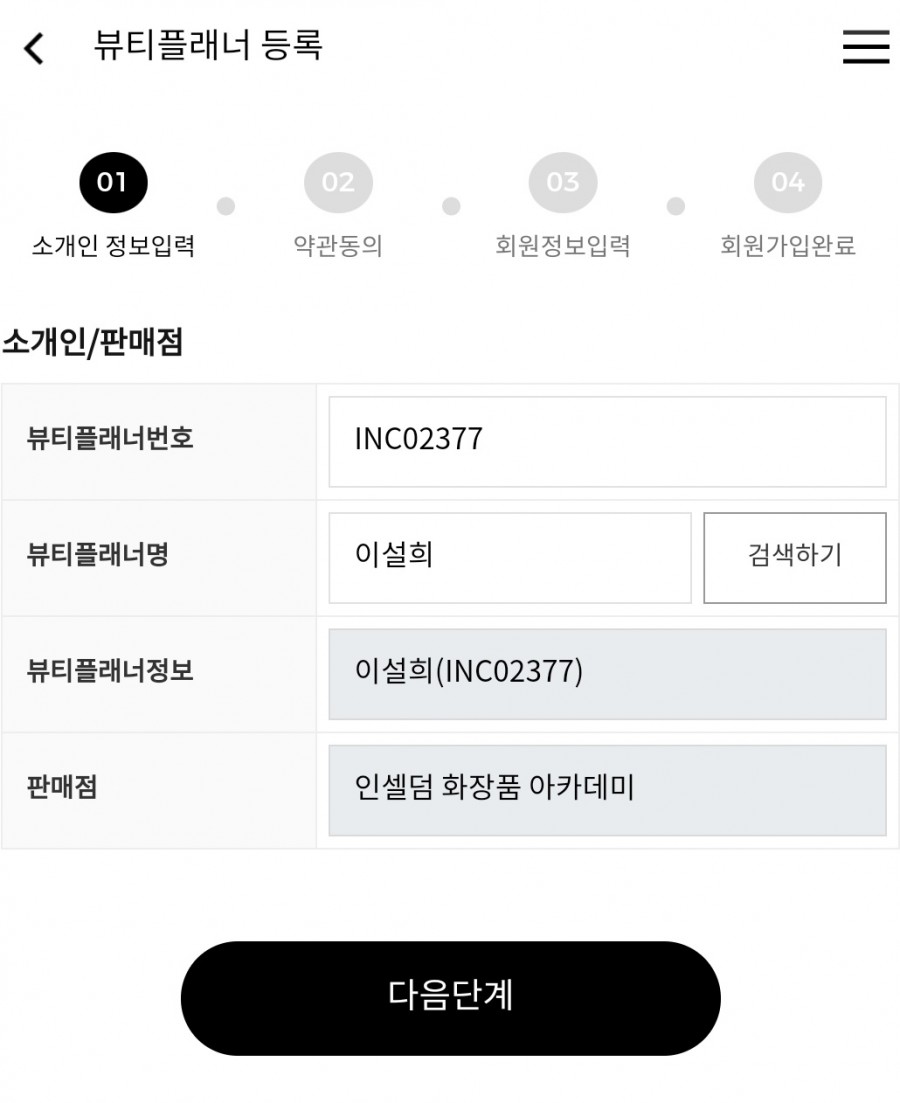Select step 03 circle icon
The width and height of the screenshot is (900, 1103).
tap(563, 182)
